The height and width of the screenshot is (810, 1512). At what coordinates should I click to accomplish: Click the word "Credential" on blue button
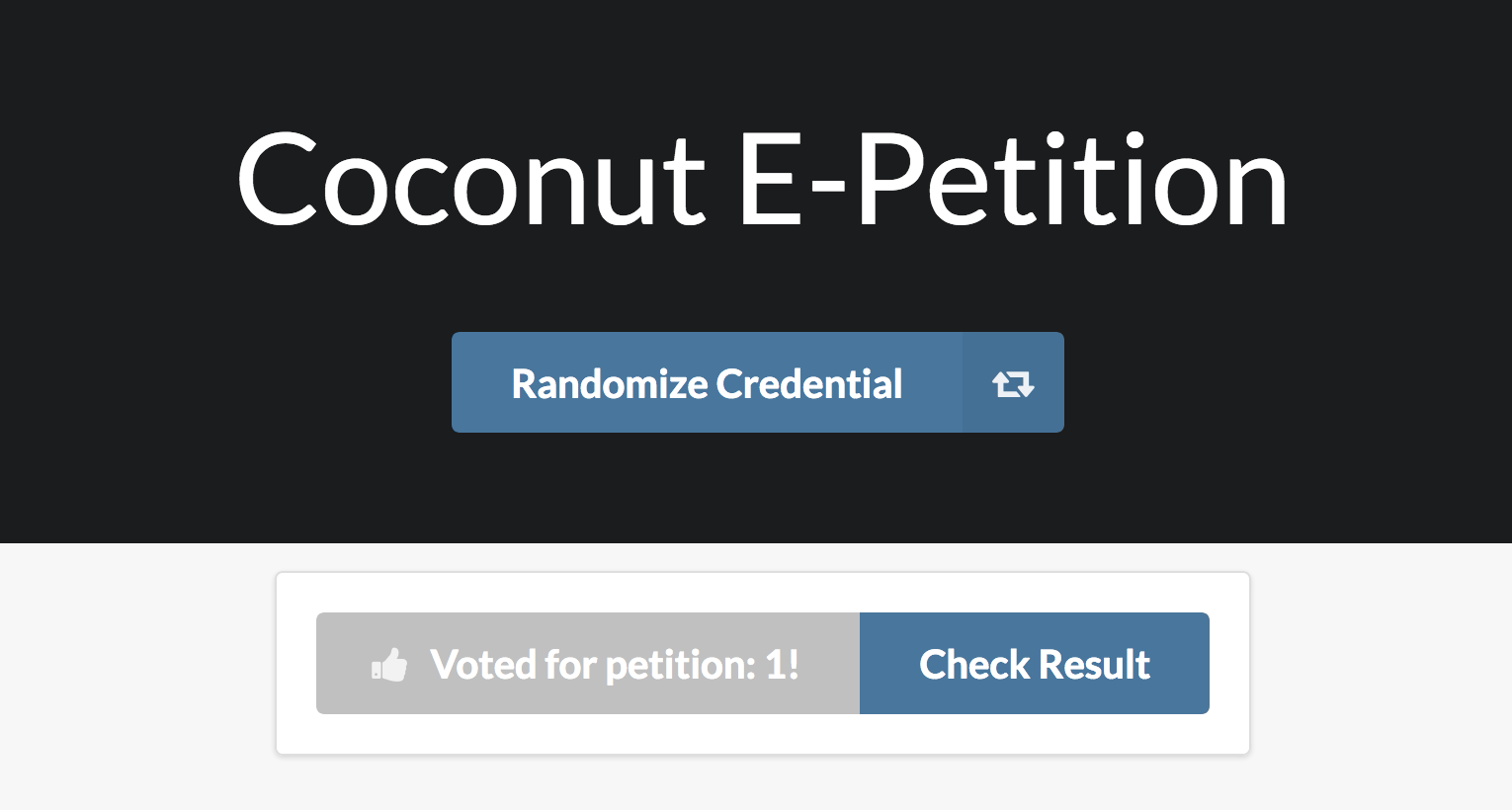[809, 383]
